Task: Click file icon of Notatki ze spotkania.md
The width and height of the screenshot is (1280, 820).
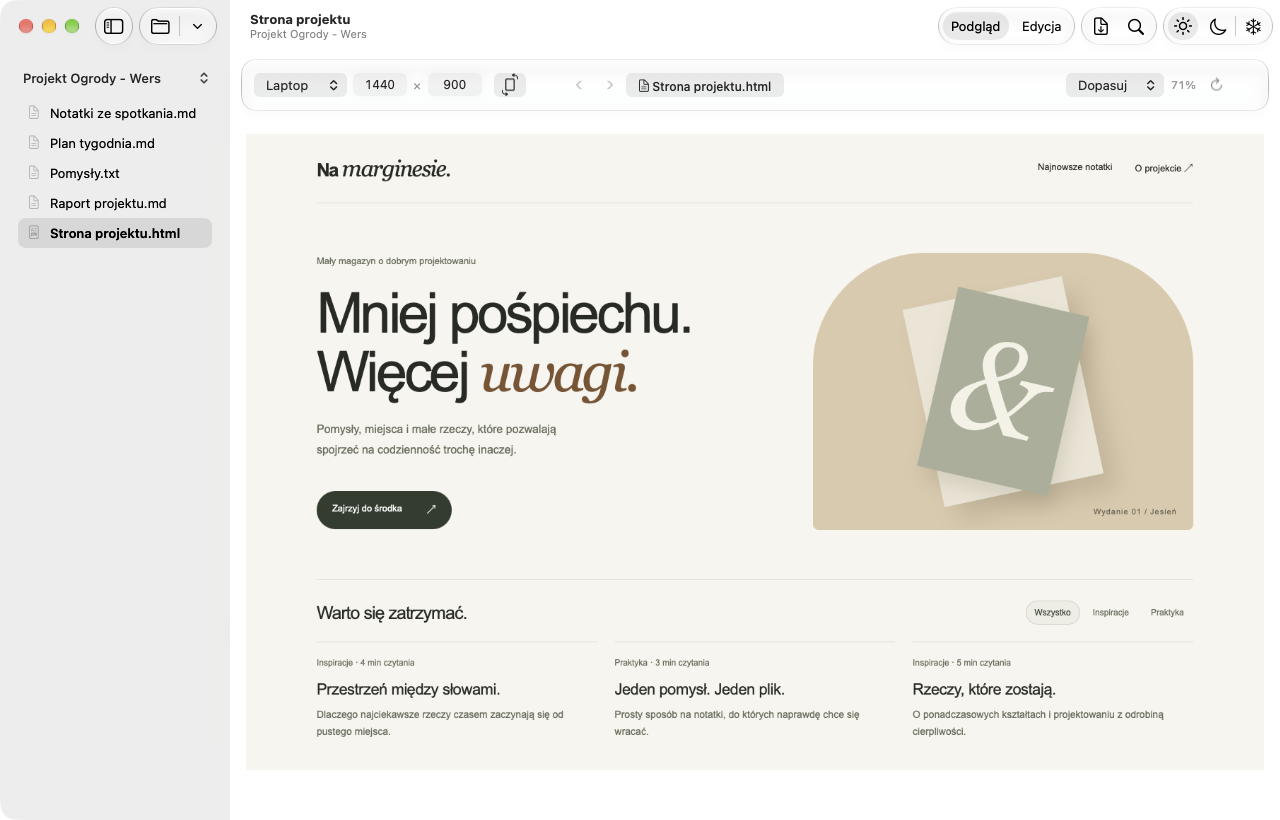Action: click(x=34, y=113)
